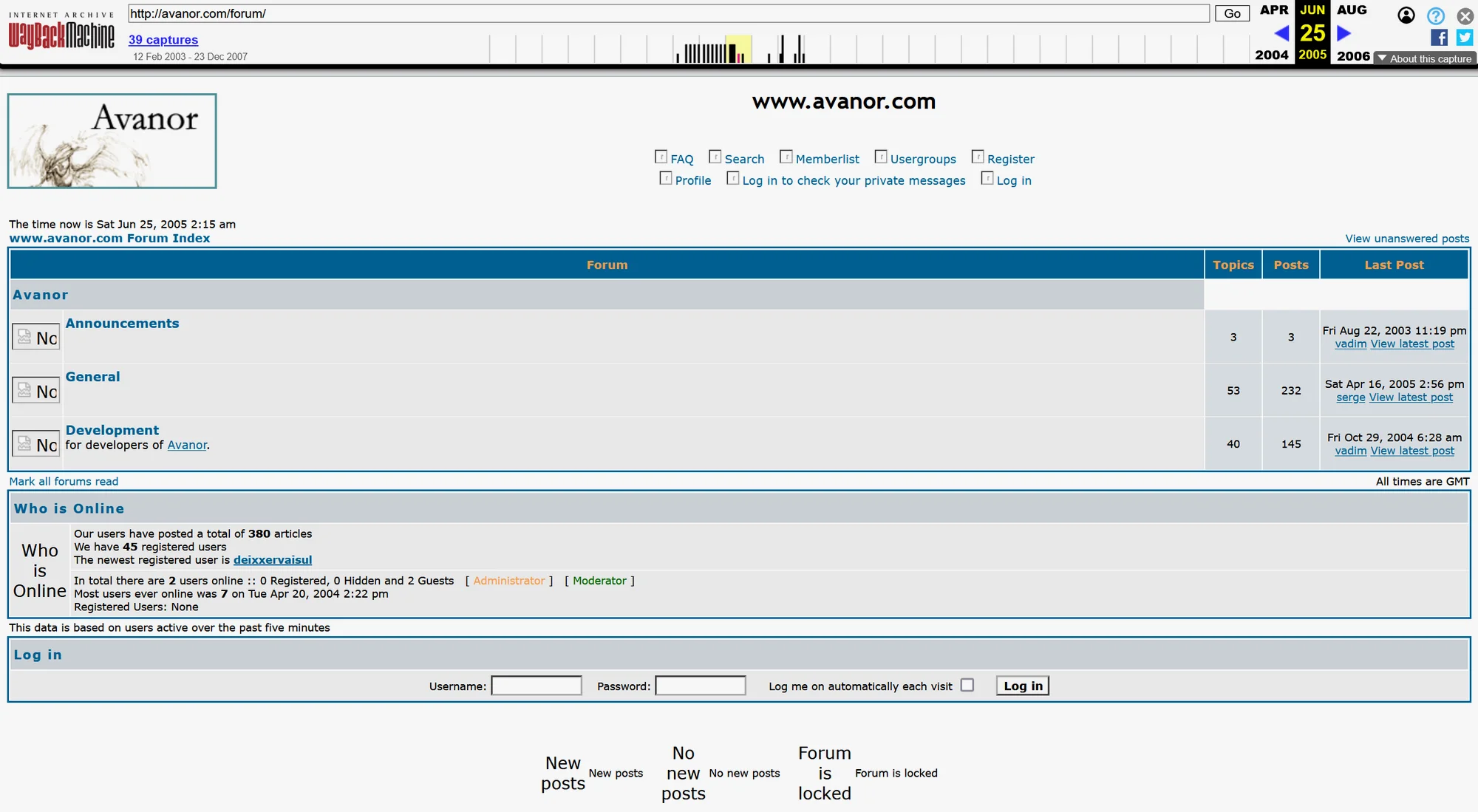Viewport: 1478px width, 812px height.
Task: Open user serge's profile
Action: 1350,397
